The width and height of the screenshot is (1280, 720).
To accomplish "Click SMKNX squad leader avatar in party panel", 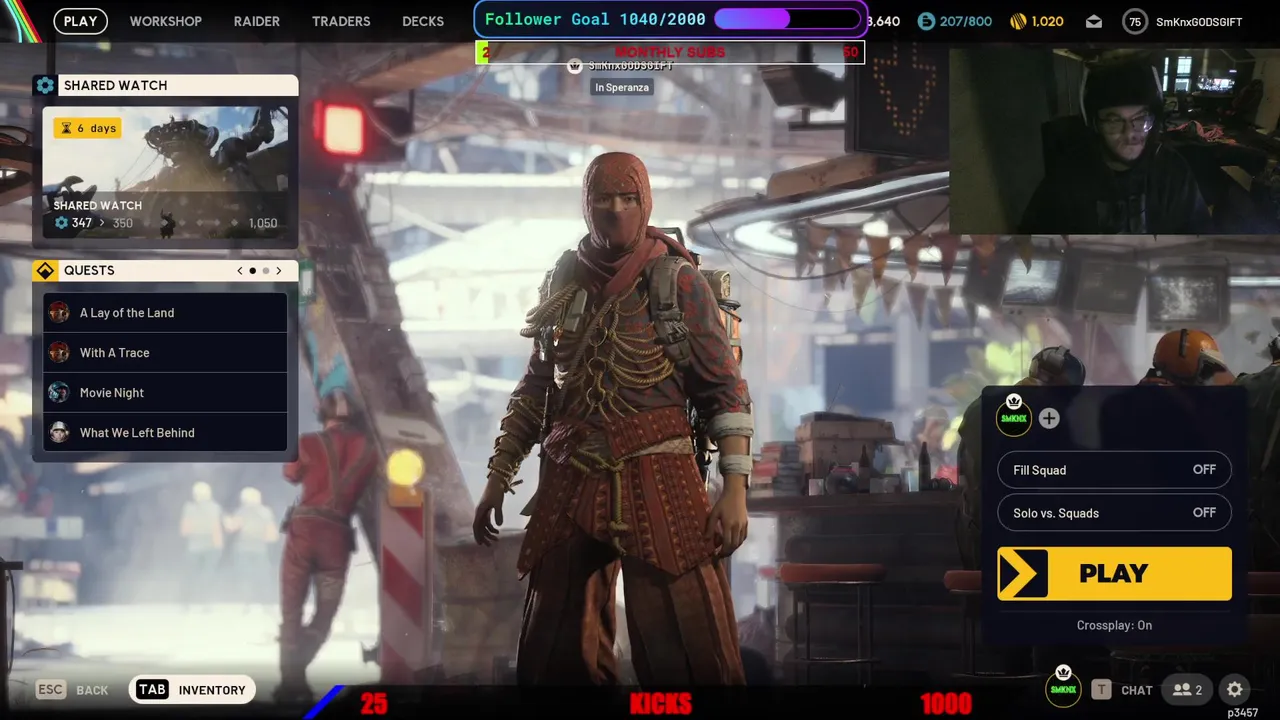I will click(x=1014, y=417).
